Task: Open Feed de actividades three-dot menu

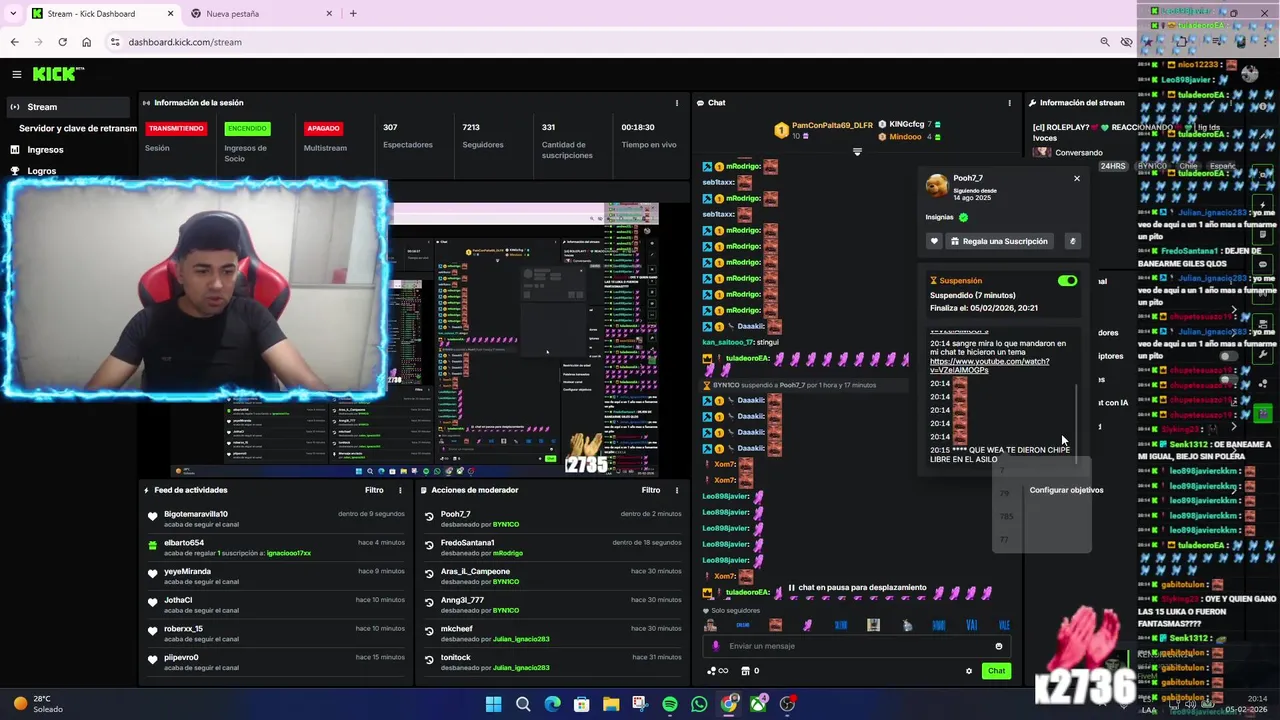Action: coord(400,490)
